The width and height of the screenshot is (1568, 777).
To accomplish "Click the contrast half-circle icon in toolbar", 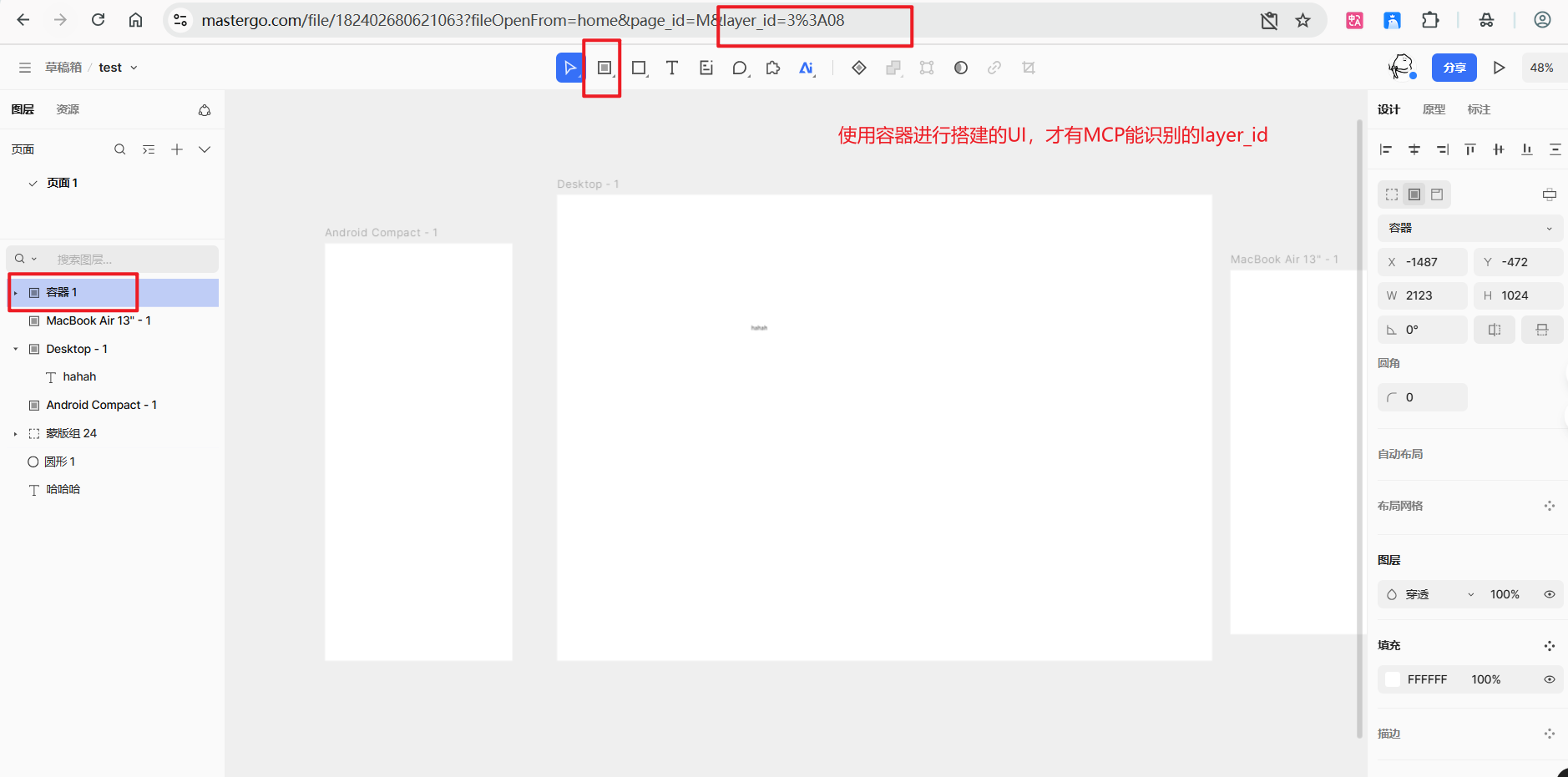I will coord(961,68).
